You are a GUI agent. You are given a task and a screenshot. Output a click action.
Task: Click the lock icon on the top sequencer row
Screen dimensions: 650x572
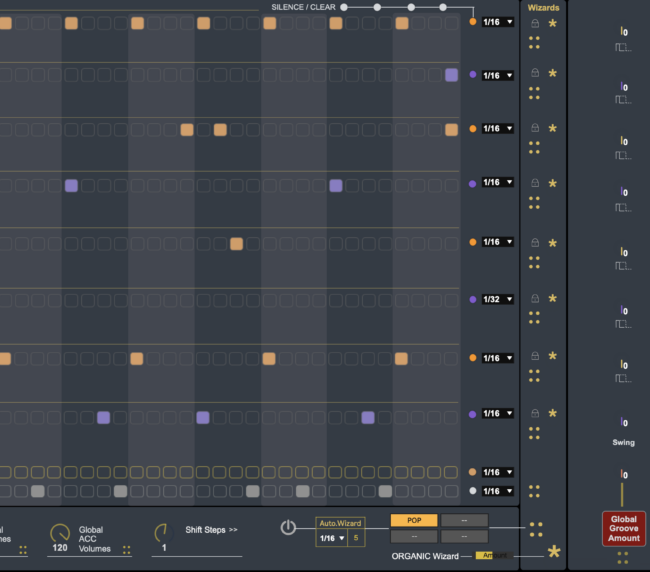pos(535,24)
